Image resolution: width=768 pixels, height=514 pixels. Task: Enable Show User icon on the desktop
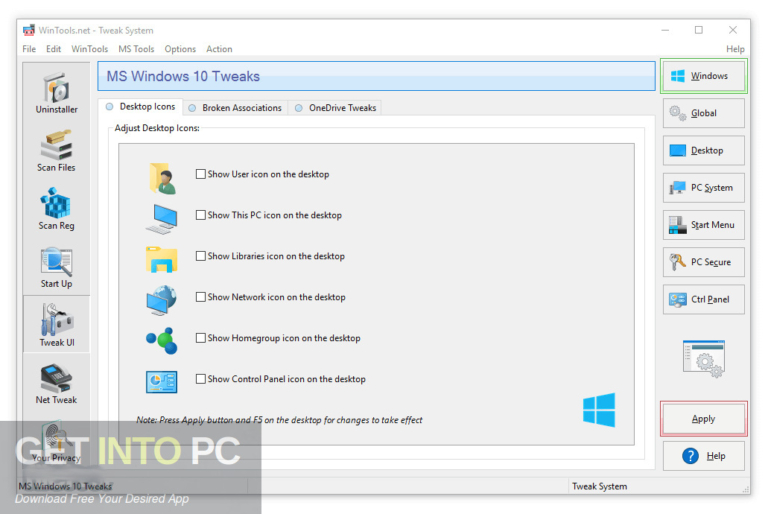200,174
